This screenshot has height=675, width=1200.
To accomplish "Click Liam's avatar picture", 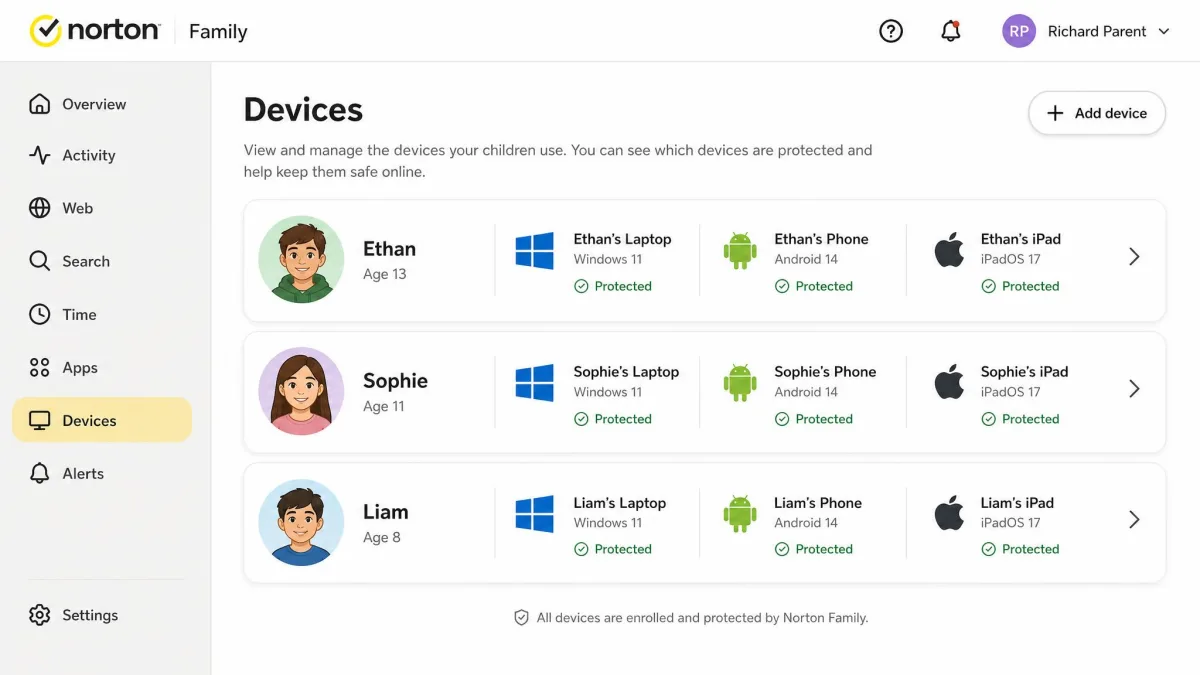I will point(301,523).
